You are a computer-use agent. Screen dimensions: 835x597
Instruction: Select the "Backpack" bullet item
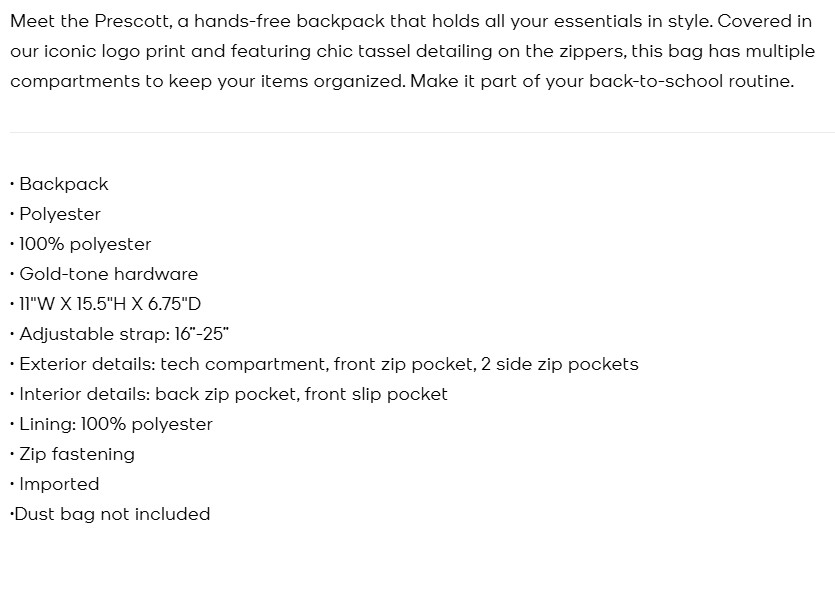(x=63, y=184)
